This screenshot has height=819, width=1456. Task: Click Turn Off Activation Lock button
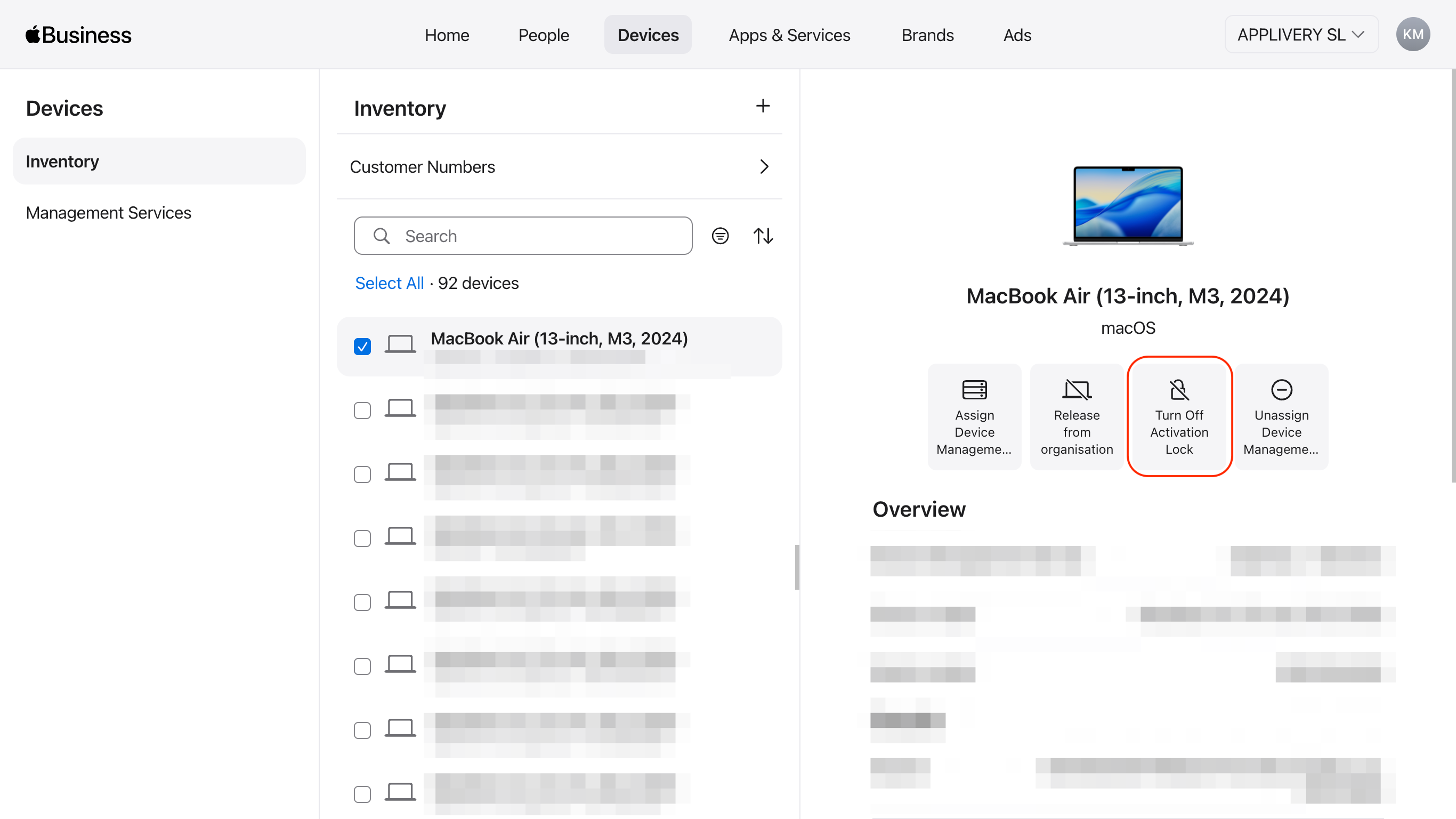click(1178, 417)
